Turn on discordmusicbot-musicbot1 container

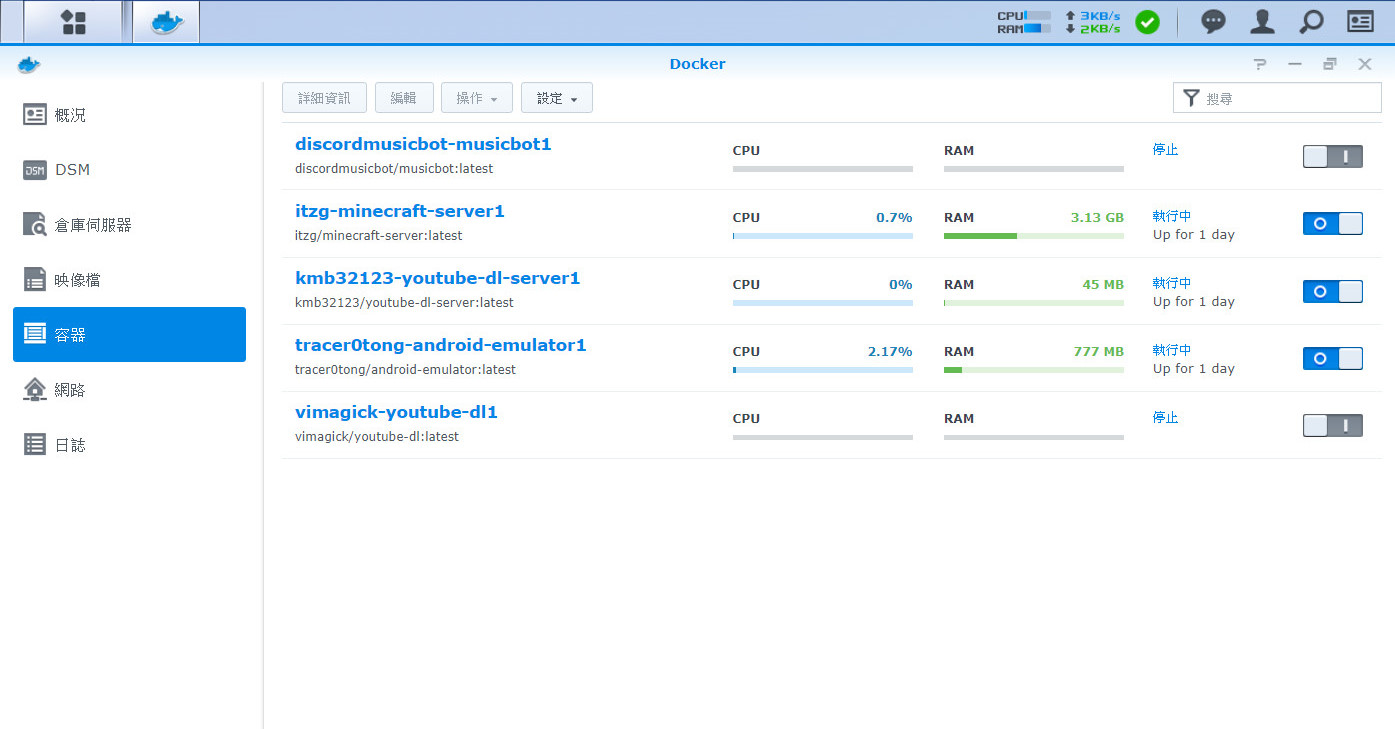tap(1333, 156)
